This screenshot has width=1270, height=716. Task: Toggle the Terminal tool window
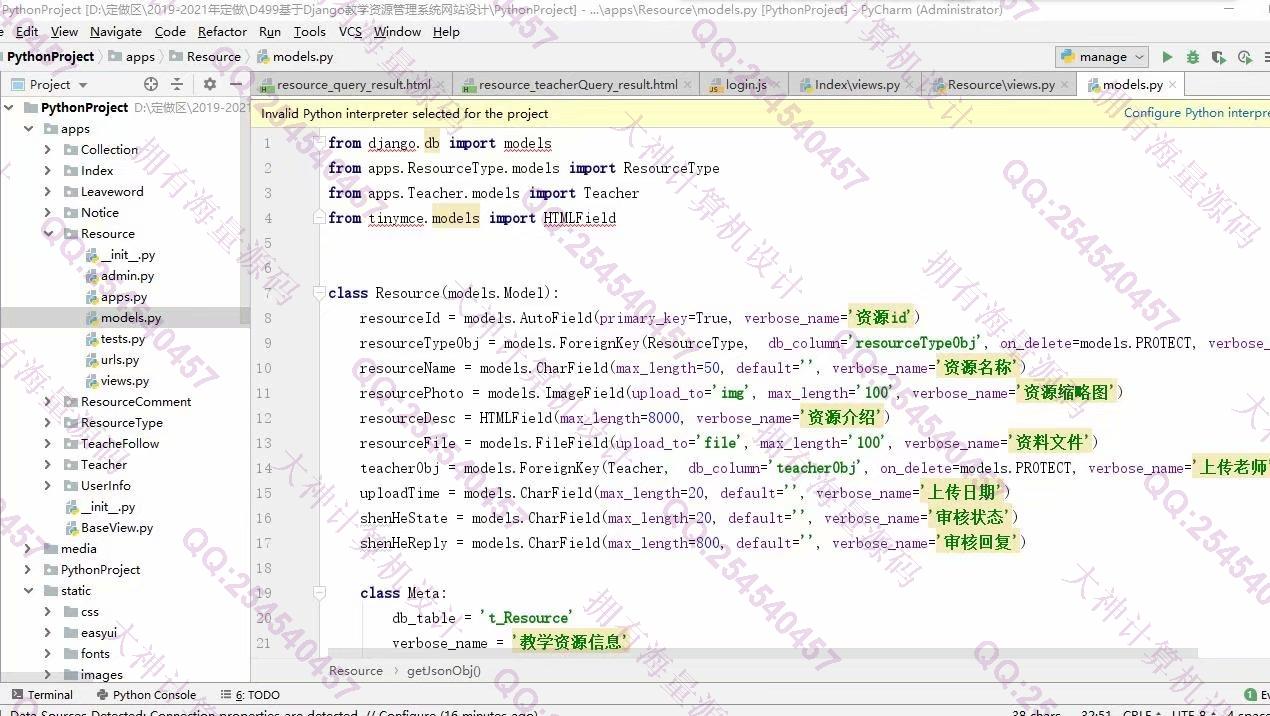42,694
